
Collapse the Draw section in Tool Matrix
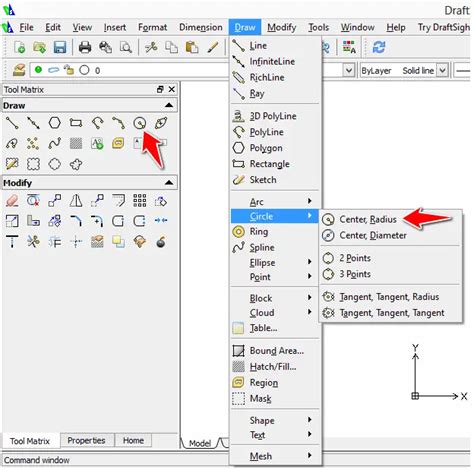tap(169, 105)
